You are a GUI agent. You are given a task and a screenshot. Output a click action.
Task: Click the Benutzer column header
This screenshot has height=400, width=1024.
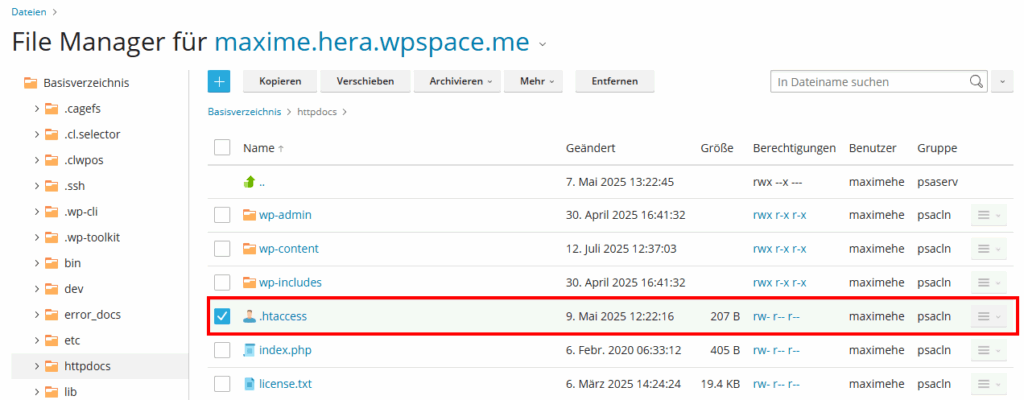[872, 148]
